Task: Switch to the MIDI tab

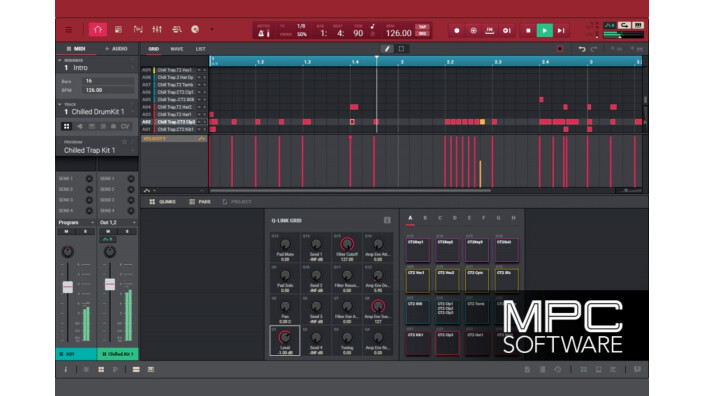Action: [x=76, y=48]
